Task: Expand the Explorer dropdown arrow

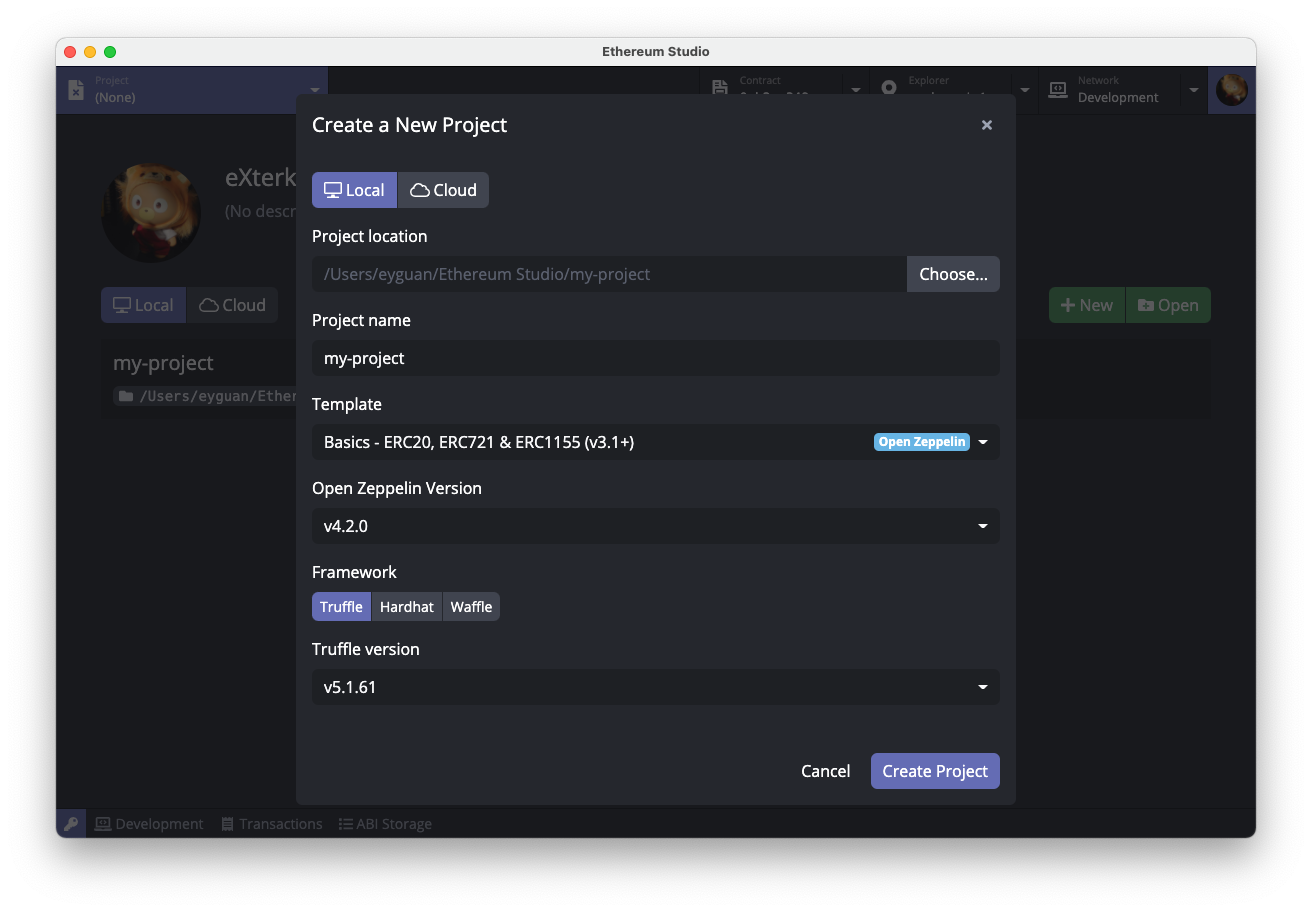Action: point(1025,90)
